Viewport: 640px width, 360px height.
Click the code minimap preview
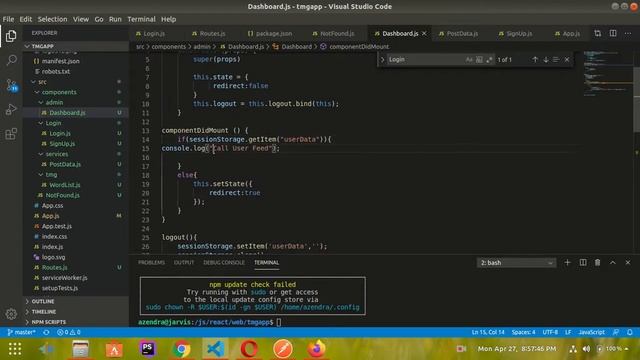pos(608,73)
